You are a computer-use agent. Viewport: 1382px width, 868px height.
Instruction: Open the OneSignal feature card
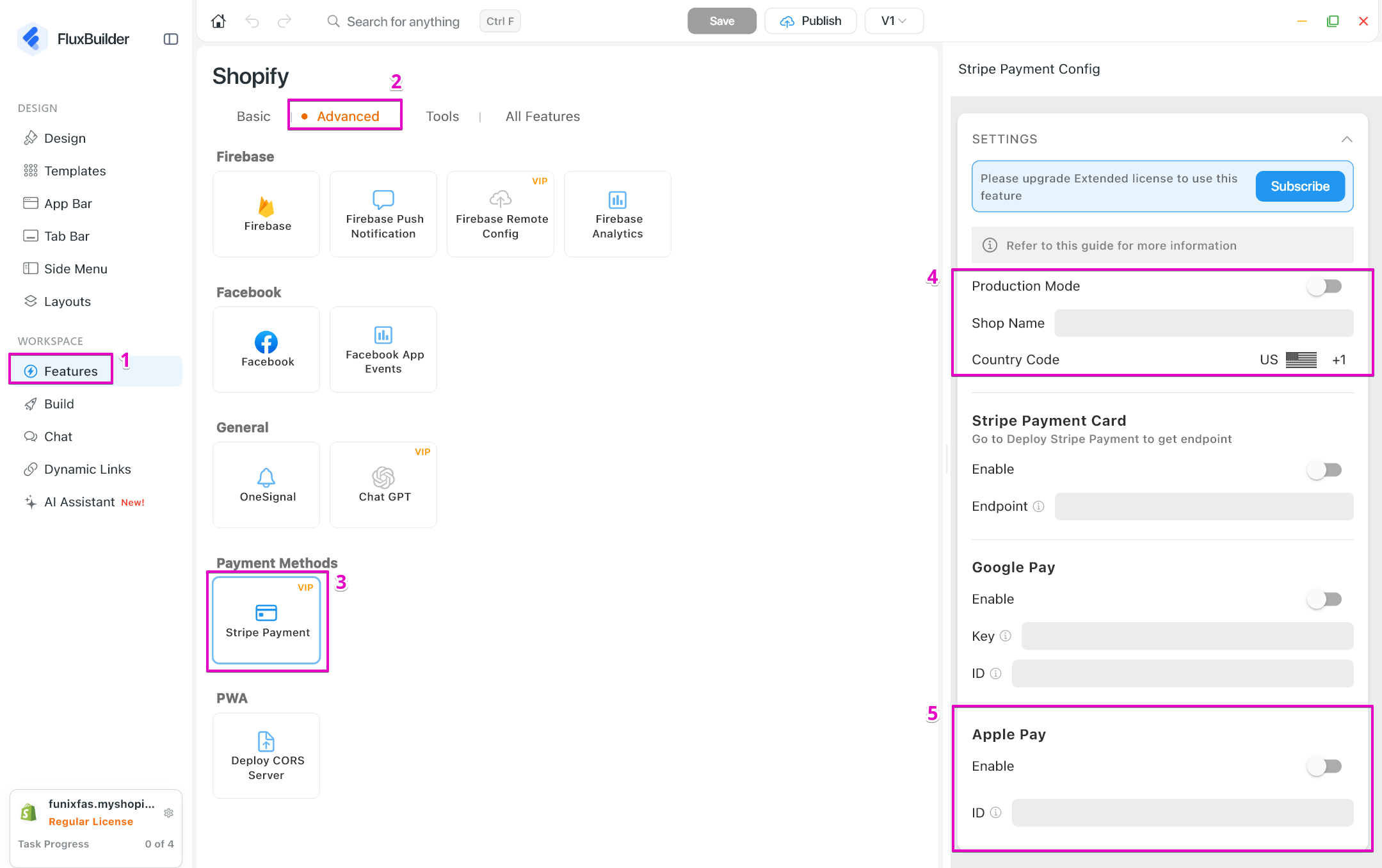[x=266, y=485]
